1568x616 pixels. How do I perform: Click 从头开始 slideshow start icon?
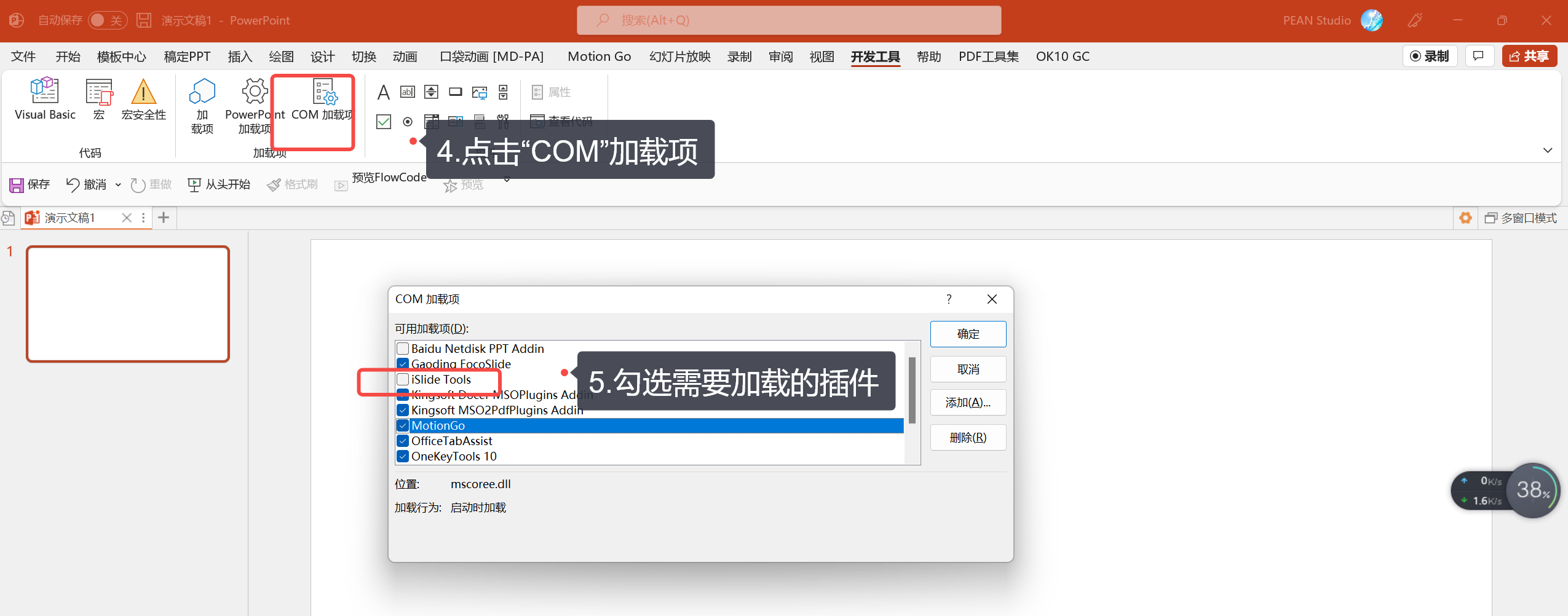194,184
